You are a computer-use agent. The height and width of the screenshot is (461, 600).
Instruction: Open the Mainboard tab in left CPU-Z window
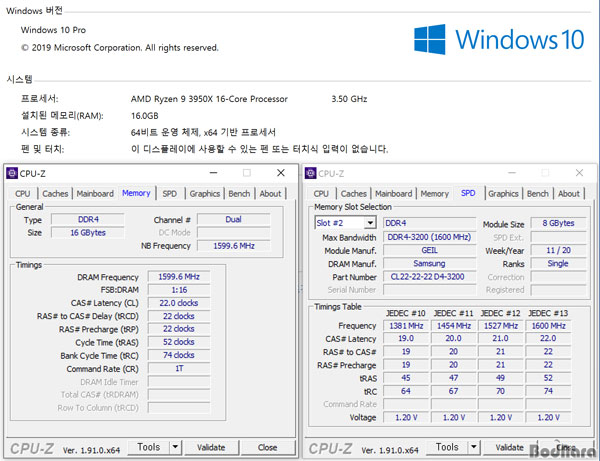click(95, 194)
